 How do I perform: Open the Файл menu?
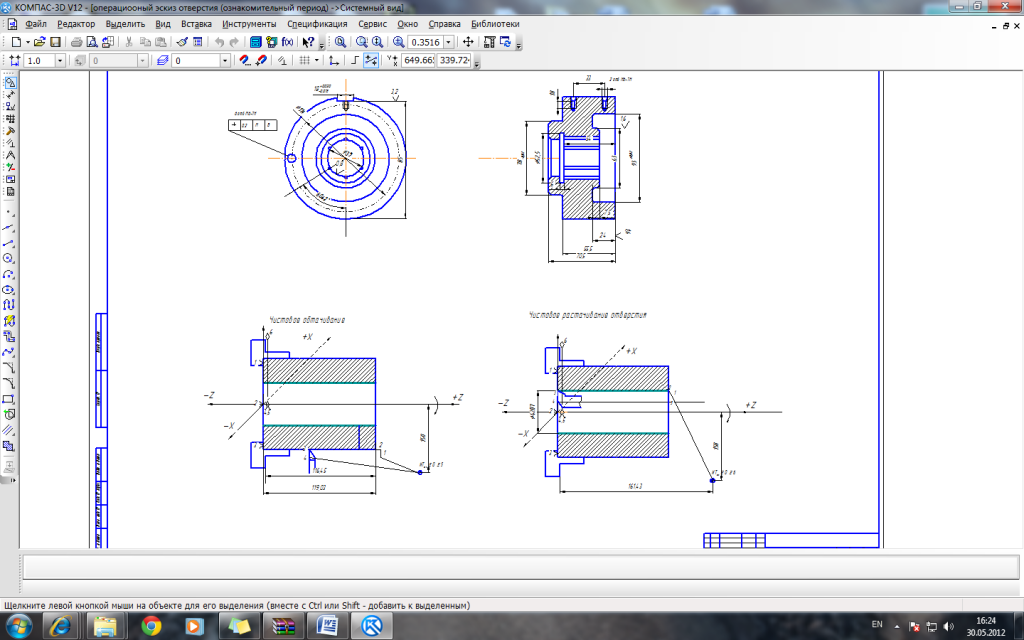coord(36,24)
